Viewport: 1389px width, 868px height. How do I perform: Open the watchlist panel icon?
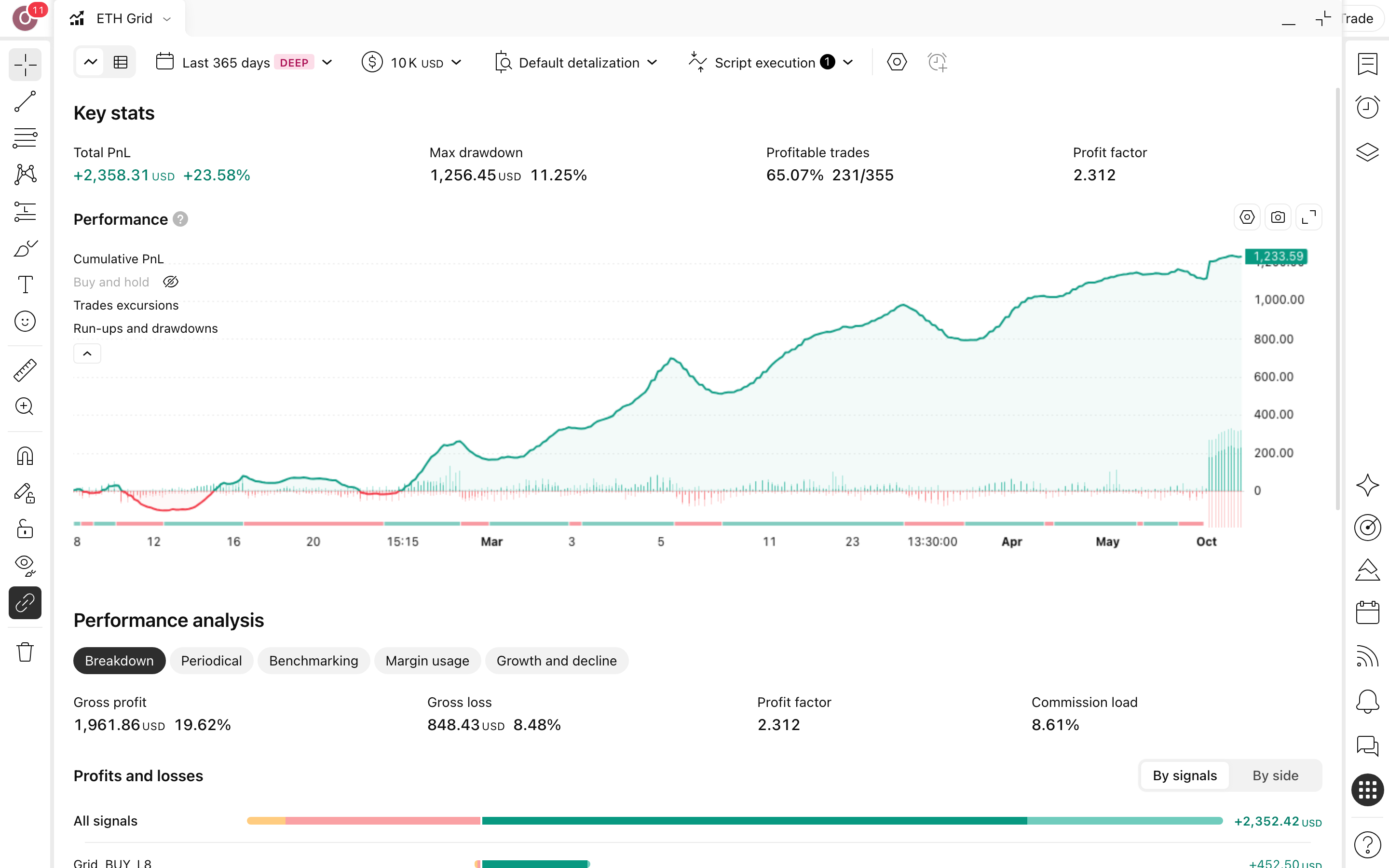pos(1367,64)
